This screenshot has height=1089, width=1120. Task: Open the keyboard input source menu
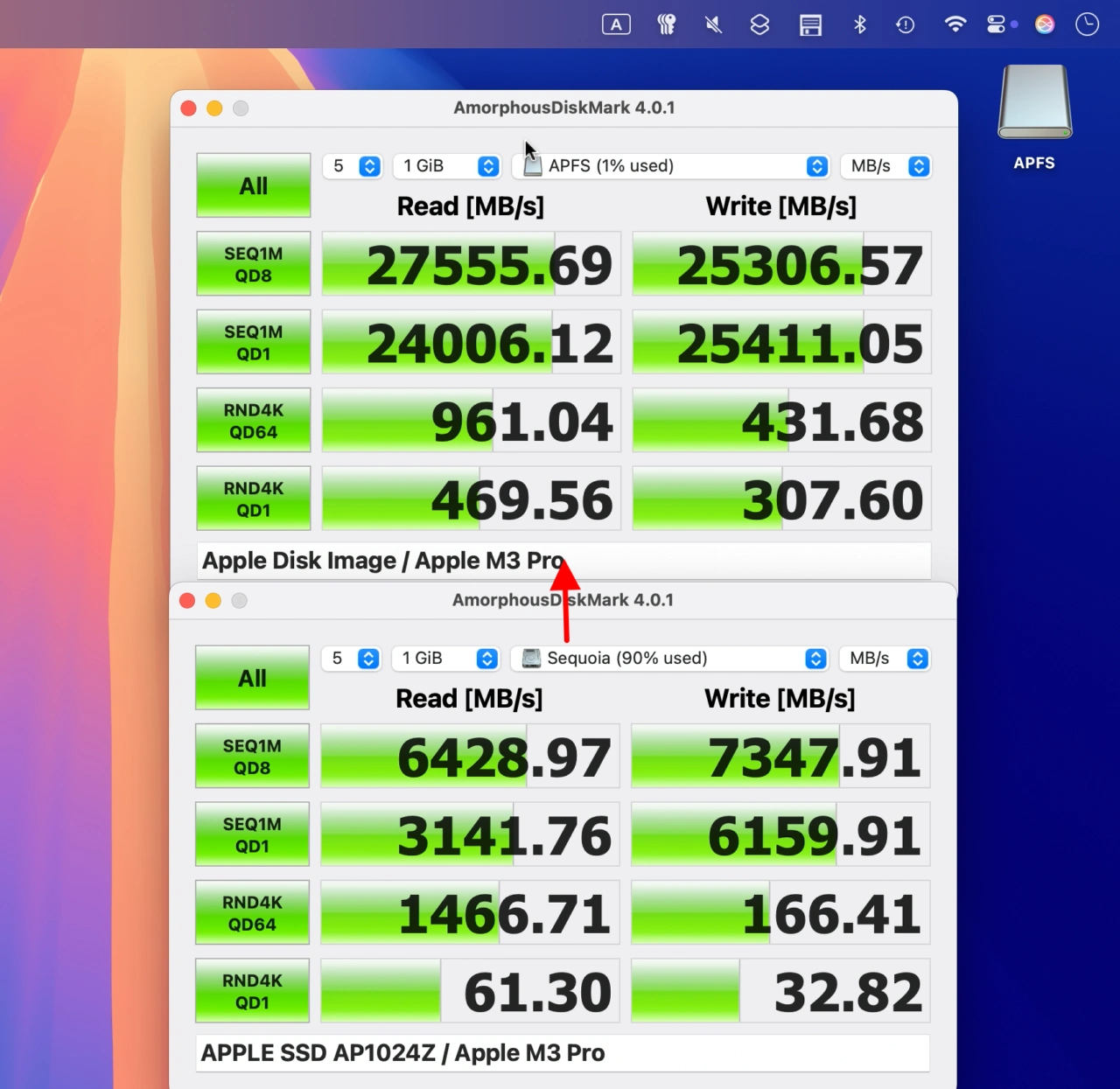(x=616, y=24)
